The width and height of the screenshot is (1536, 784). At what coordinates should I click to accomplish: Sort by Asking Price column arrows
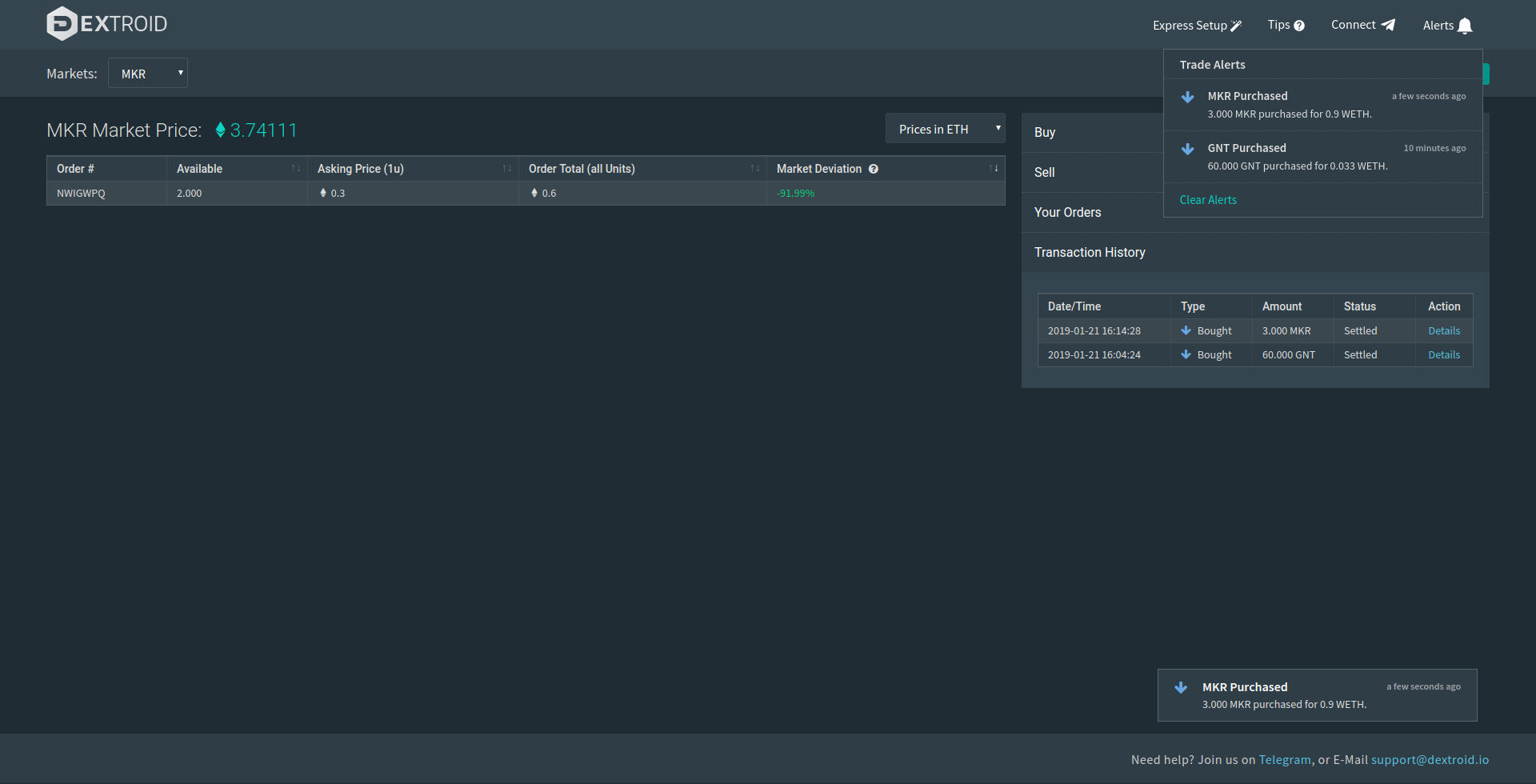[507, 169]
